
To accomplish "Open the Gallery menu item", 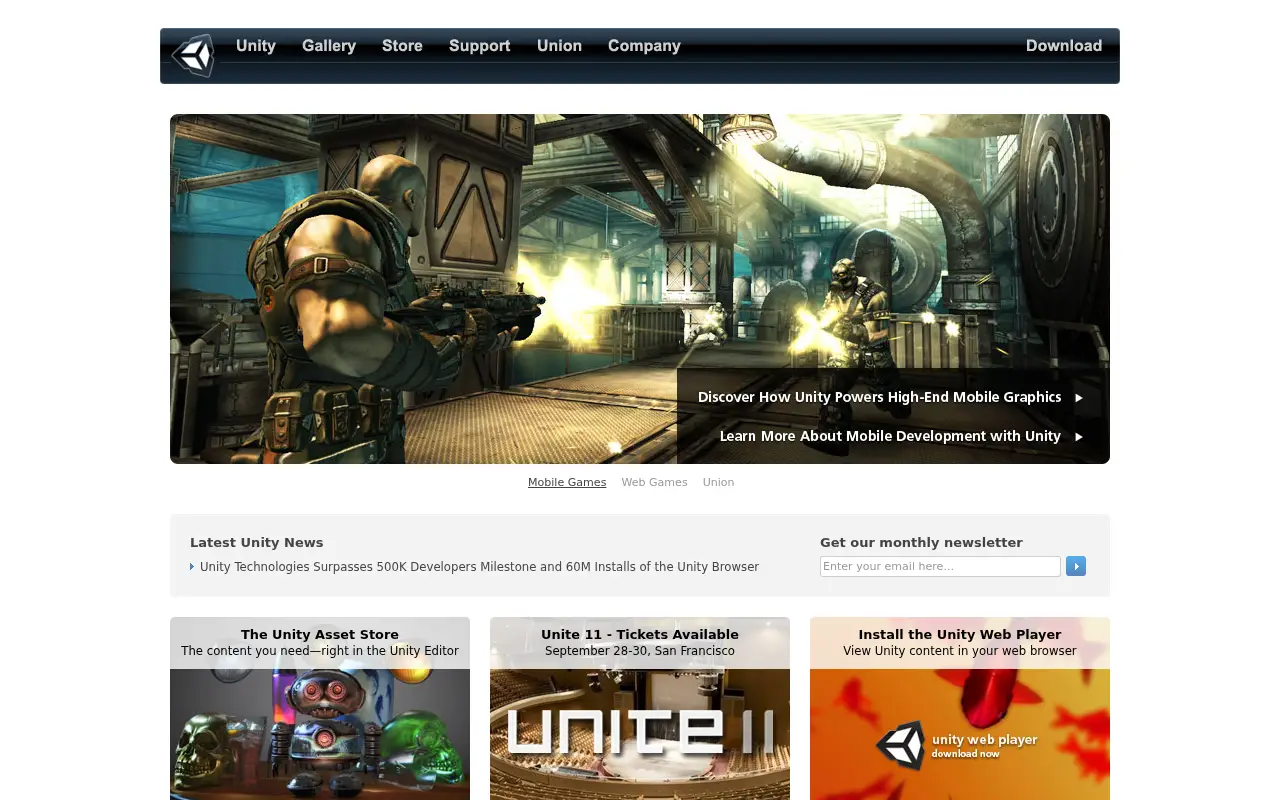I will tap(329, 46).
